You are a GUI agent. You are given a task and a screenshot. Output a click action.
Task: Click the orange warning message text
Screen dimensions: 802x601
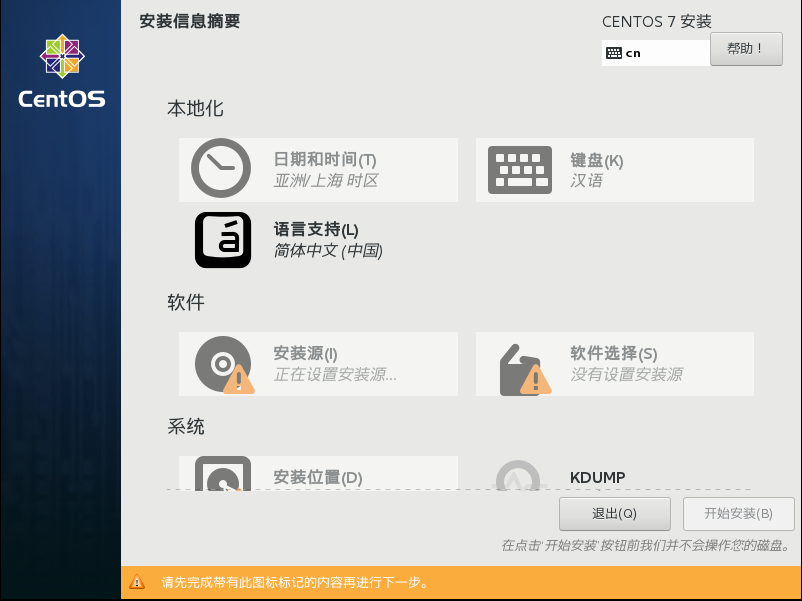point(295,582)
